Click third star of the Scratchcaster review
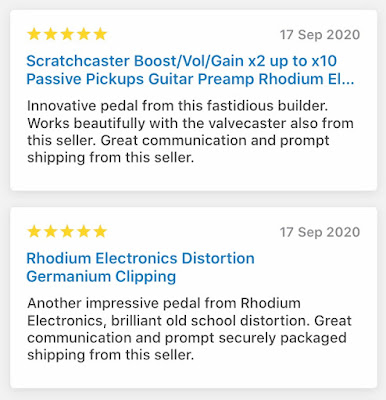 [67, 34]
